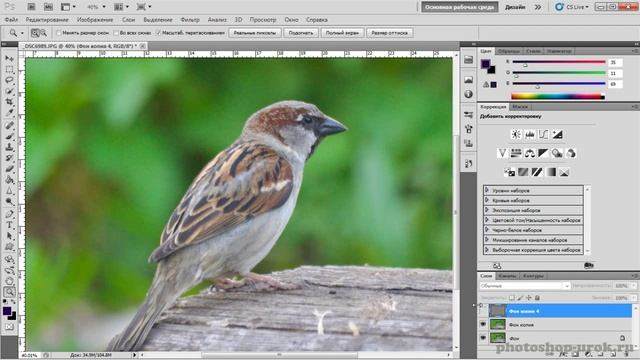640x360 pixels.
Task: Enable the resize windows to fit checkbox
Action: pos(58,33)
